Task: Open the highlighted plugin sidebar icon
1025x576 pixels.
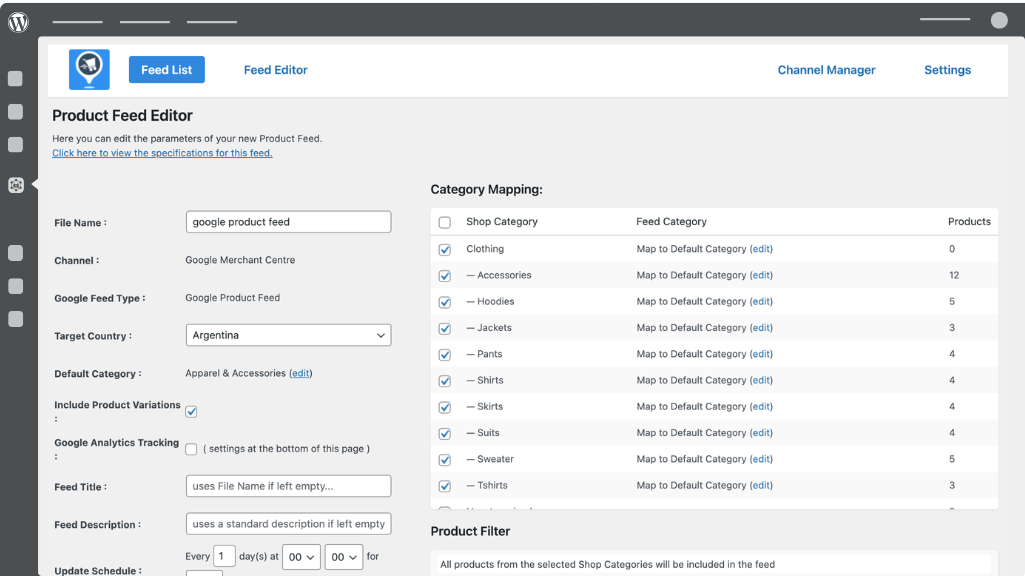Action: coord(16,184)
